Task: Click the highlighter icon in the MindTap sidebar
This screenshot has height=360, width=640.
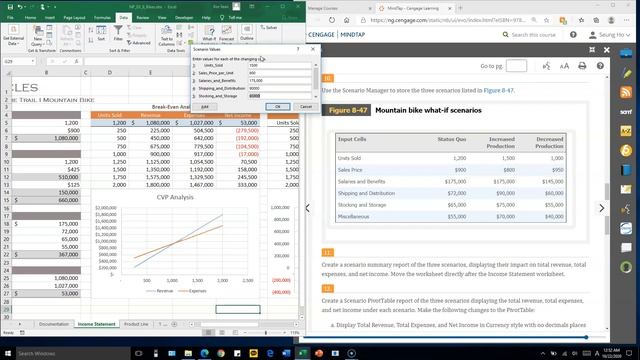Action: [626, 73]
